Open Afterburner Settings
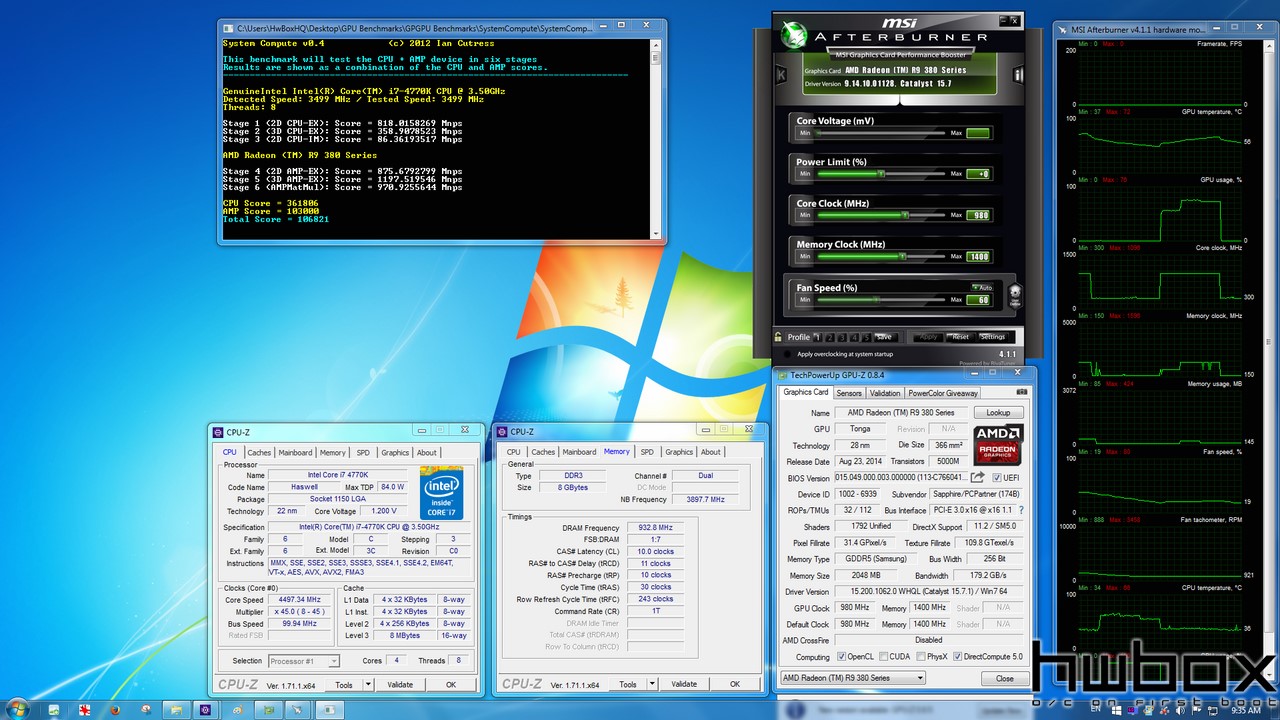This screenshot has width=1280, height=720. 992,337
